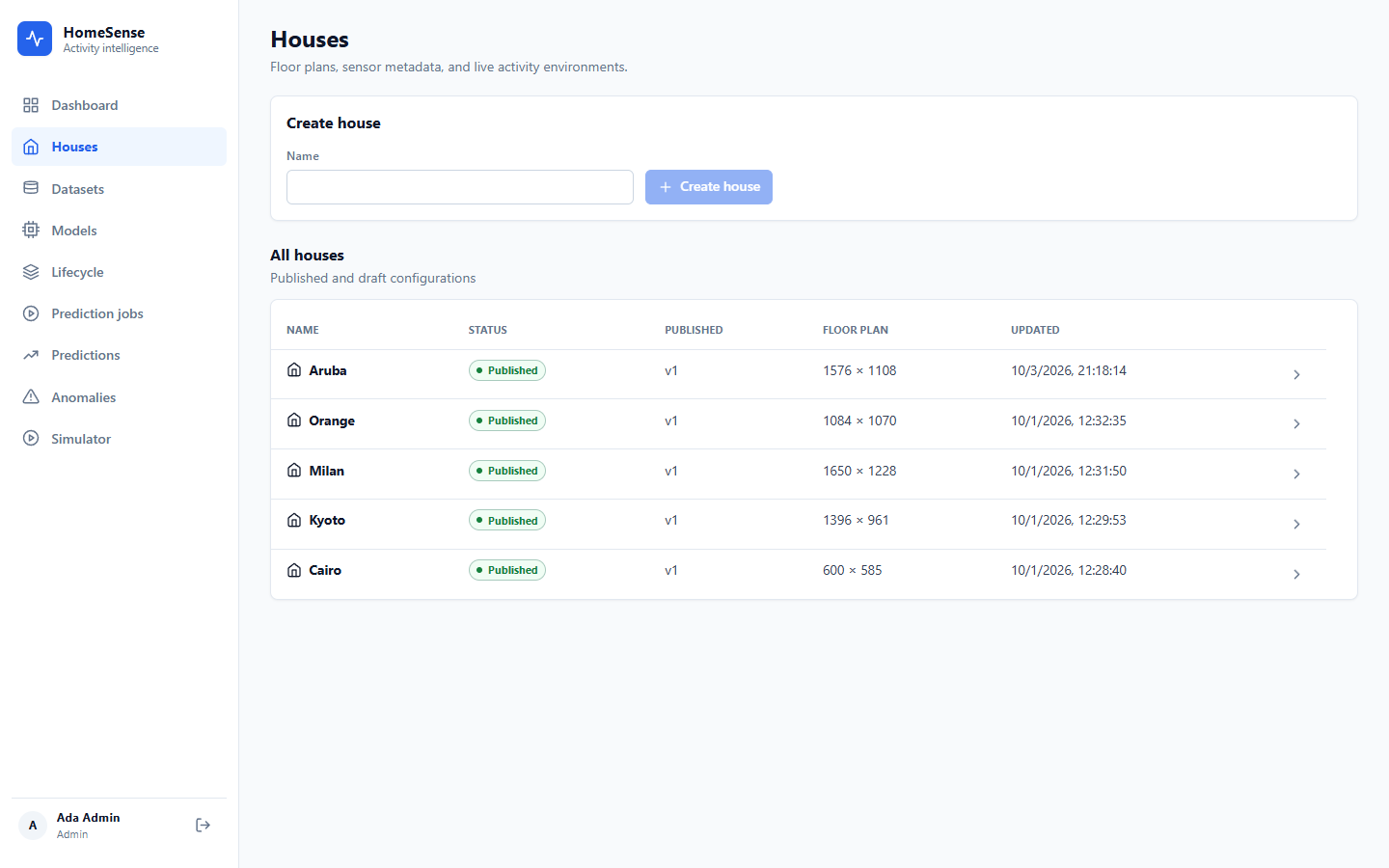Click the NAME column header
The image size is (1389, 868).
point(303,330)
